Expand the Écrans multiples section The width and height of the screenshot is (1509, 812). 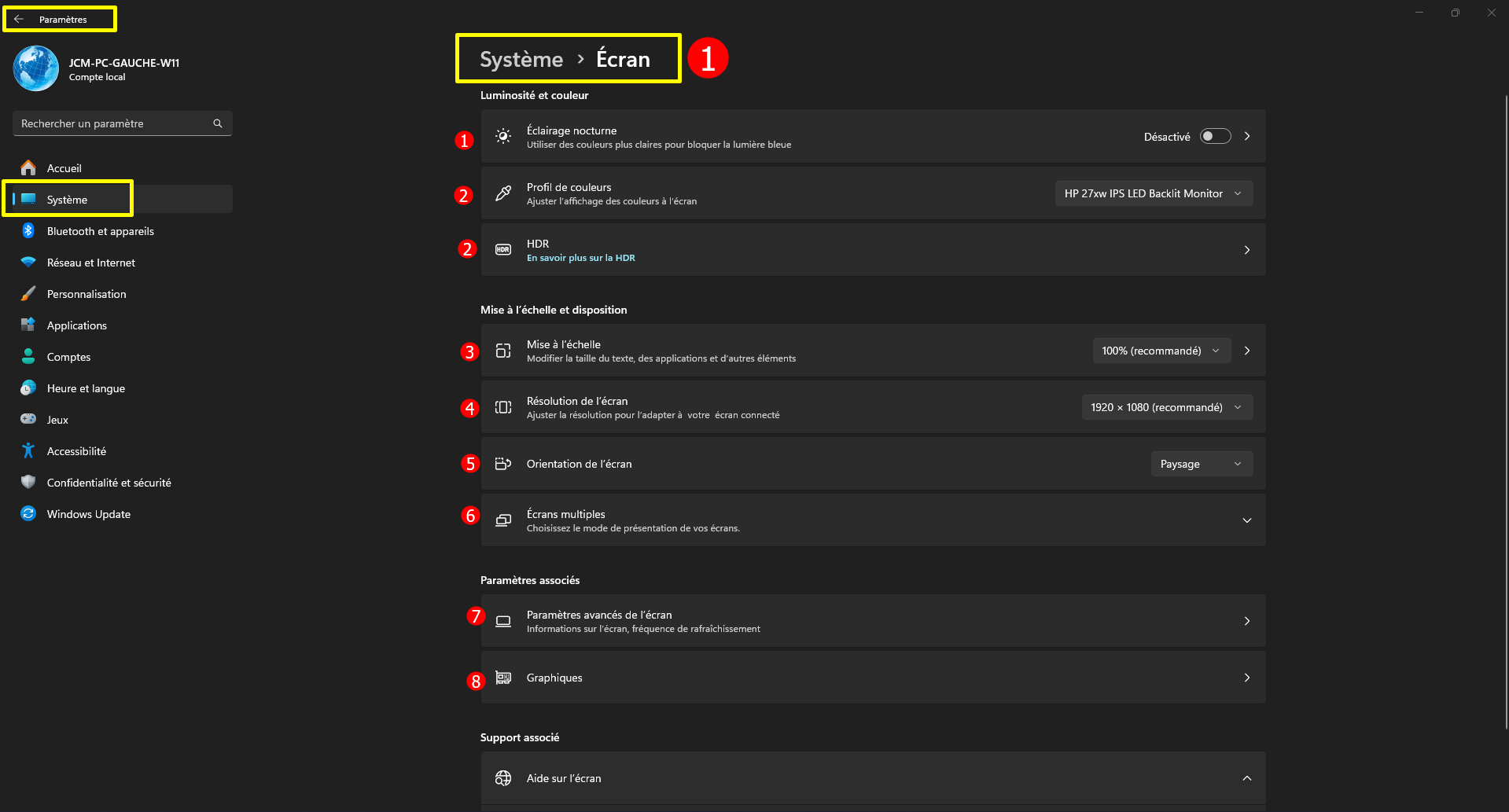click(x=1246, y=520)
